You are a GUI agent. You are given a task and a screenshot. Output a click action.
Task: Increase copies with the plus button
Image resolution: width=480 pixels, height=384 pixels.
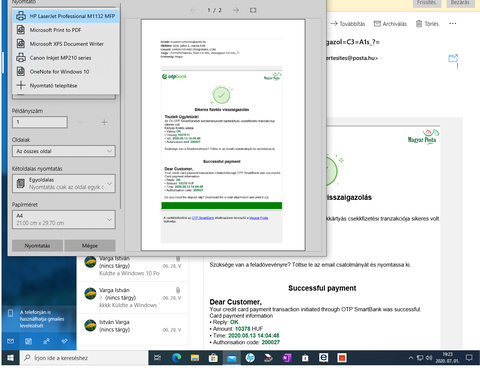point(104,122)
